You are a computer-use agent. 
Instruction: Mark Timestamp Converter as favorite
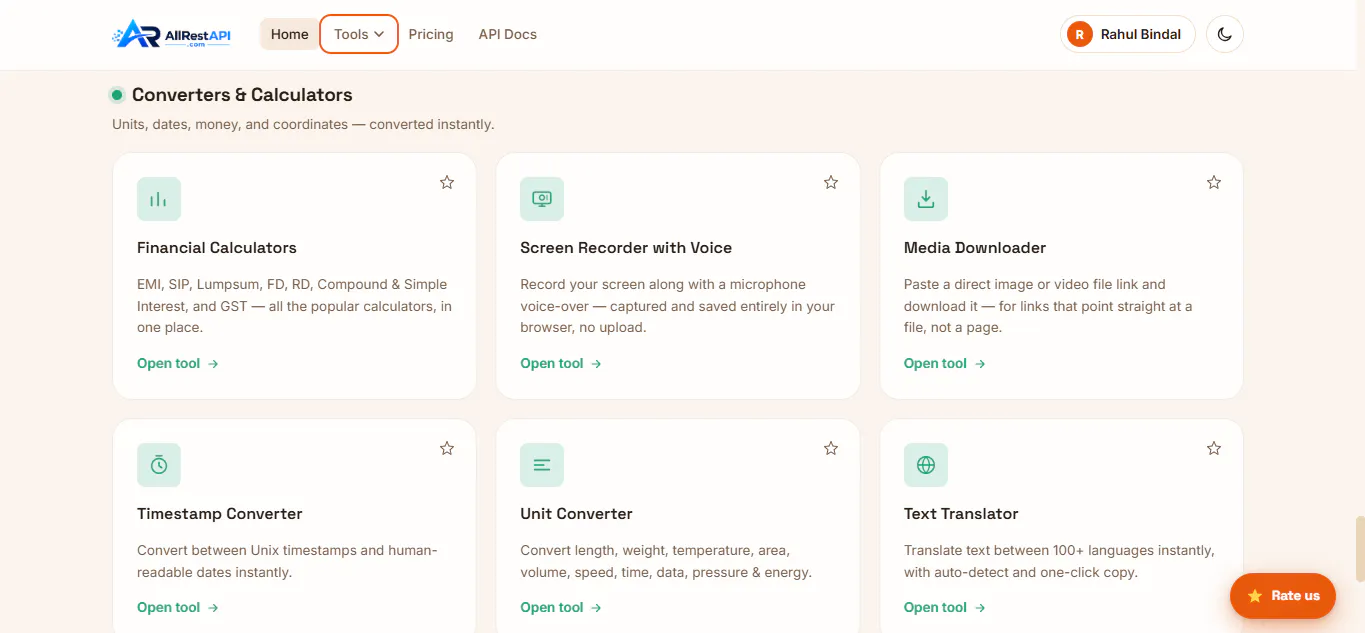[x=447, y=448]
